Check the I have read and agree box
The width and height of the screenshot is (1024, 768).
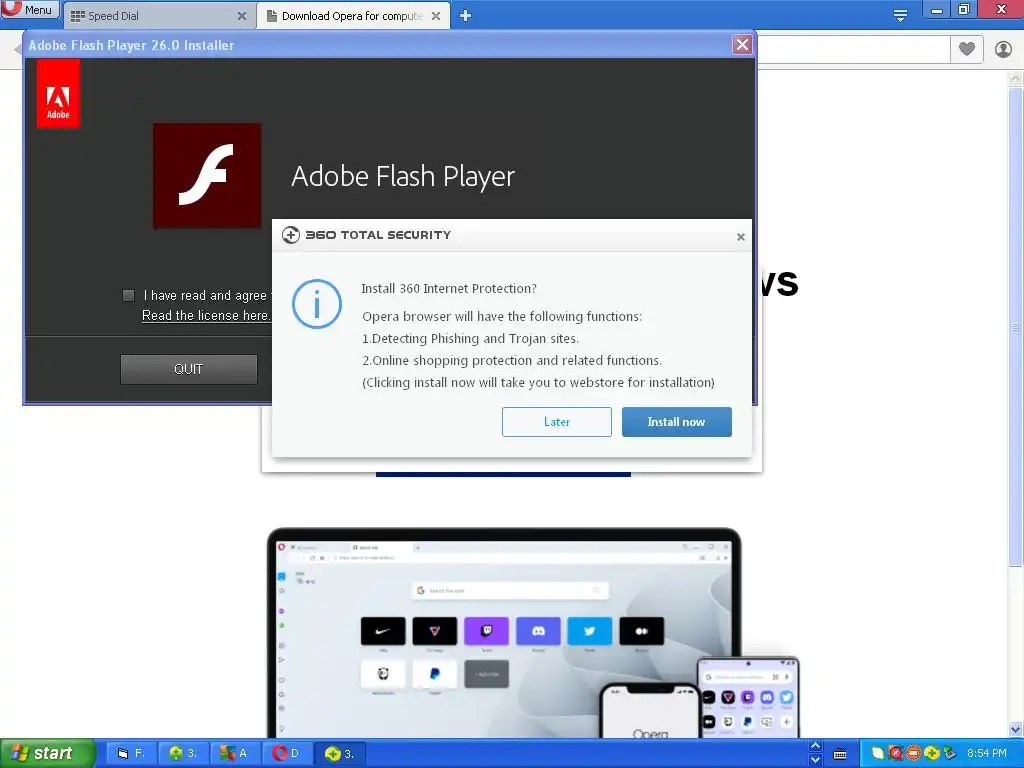point(129,295)
